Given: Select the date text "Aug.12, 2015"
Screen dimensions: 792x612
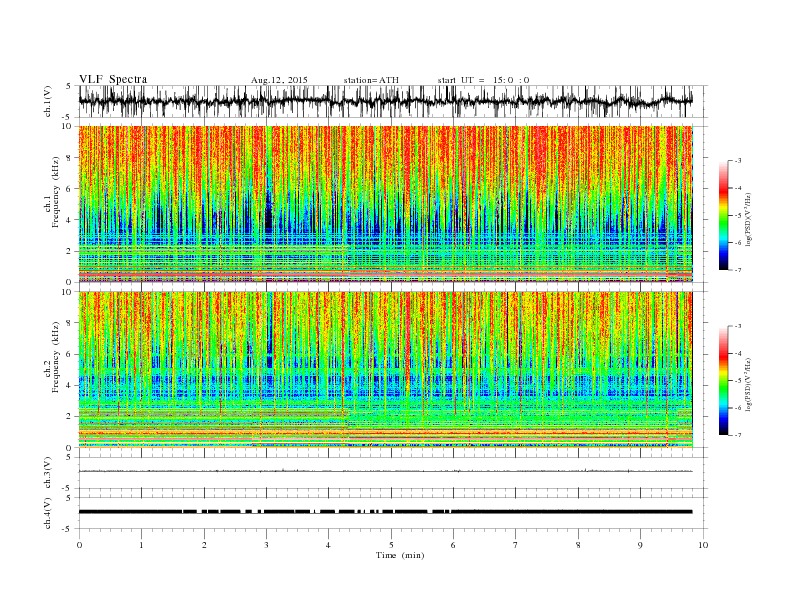Looking at the screenshot, I should coord(279,80).
